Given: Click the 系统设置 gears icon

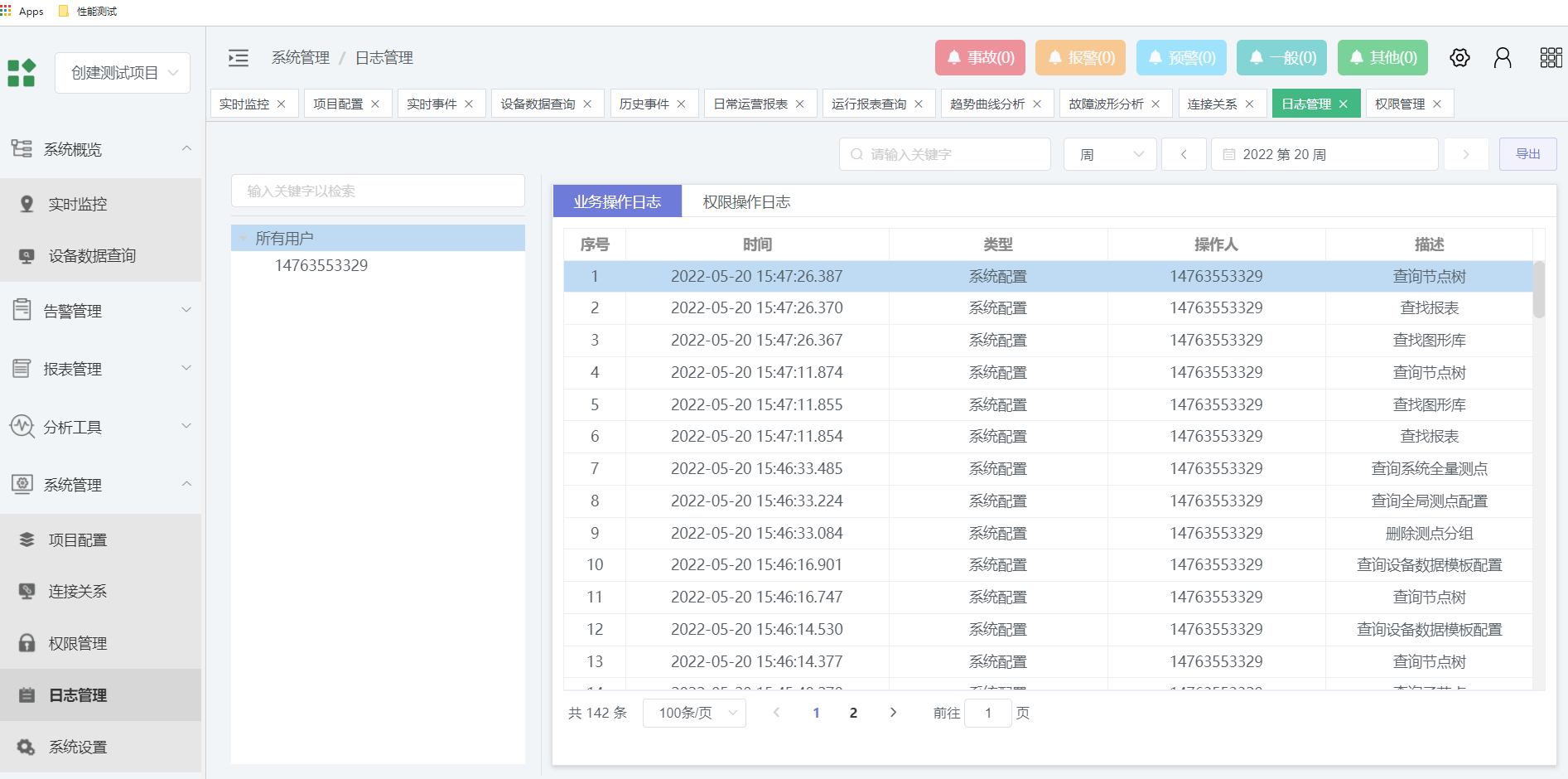Looking at the screenshot, I should click(x=27, y=747).
